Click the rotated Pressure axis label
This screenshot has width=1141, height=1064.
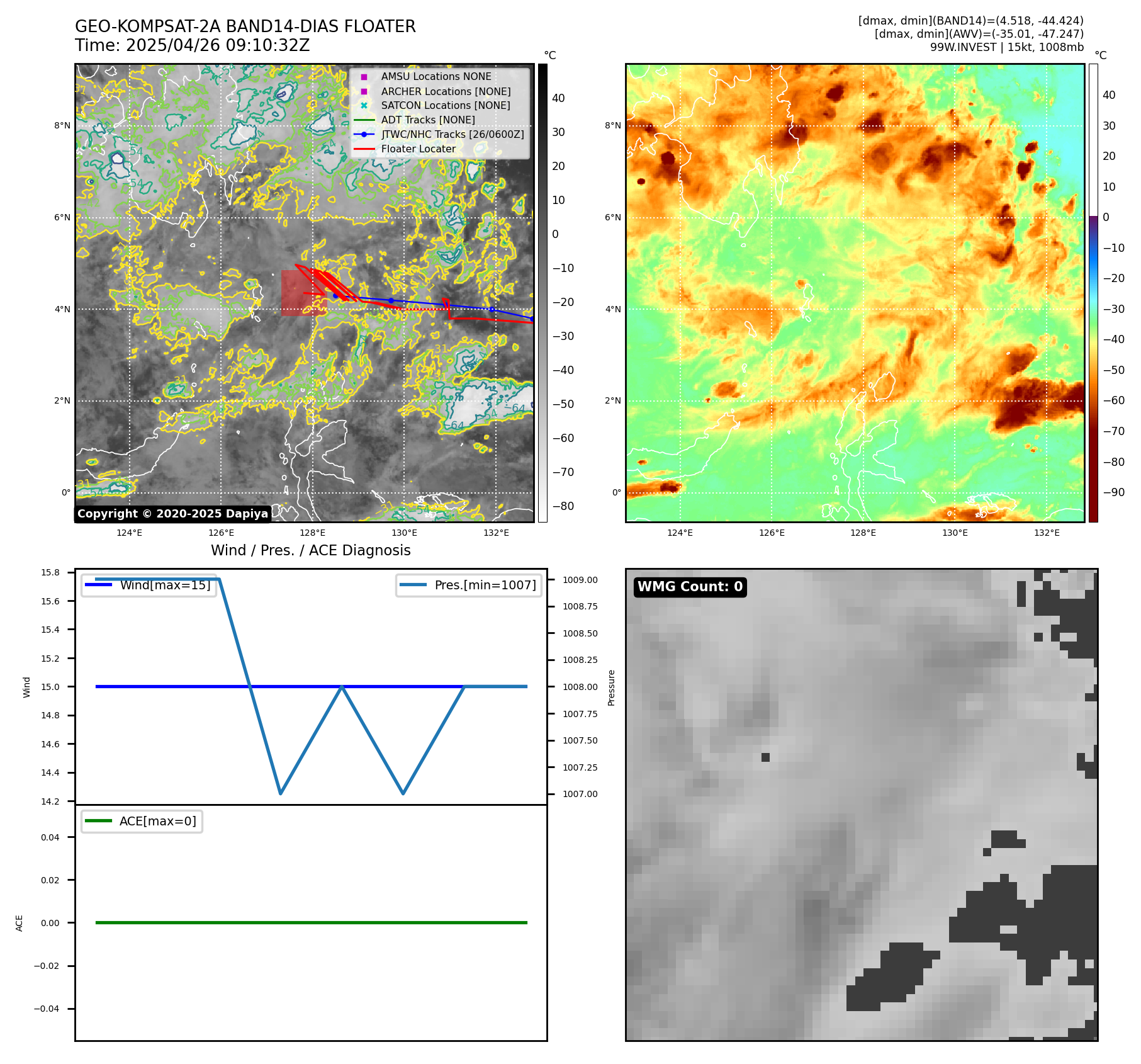(611, 688)
